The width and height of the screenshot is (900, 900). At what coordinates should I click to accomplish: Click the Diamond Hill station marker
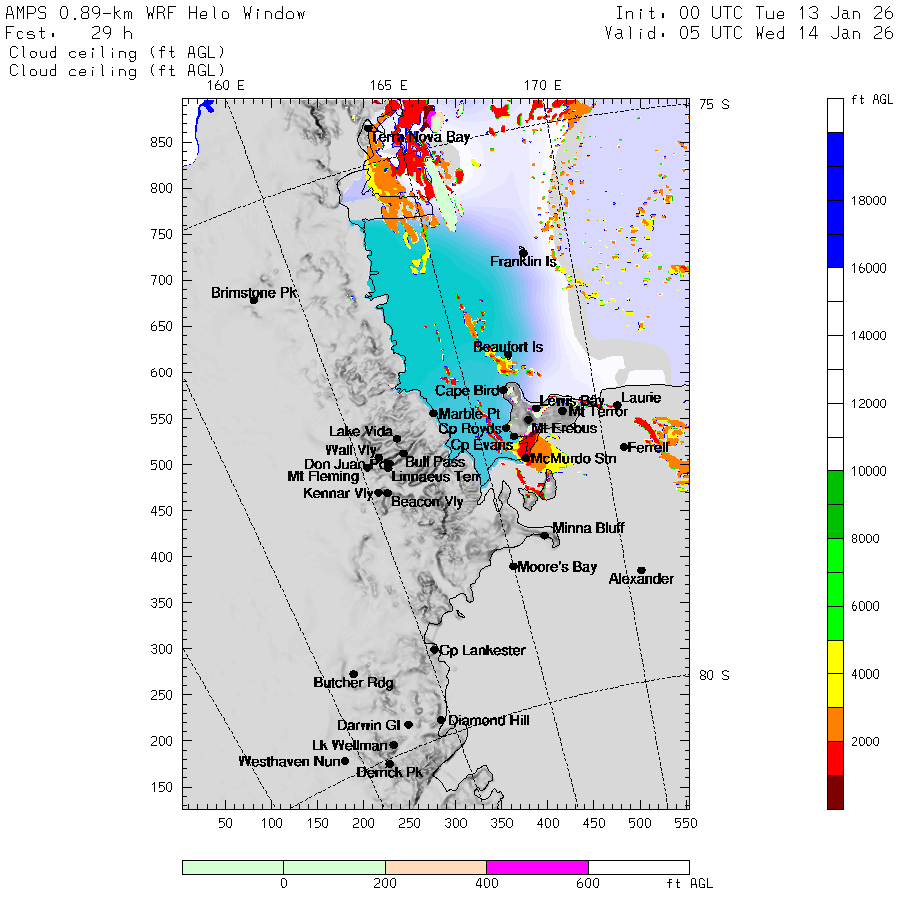(x=441, y=719)
